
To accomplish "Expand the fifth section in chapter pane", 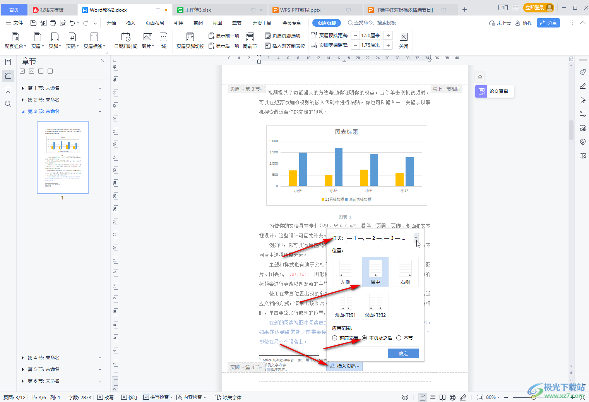I will (x=23, y=369).
